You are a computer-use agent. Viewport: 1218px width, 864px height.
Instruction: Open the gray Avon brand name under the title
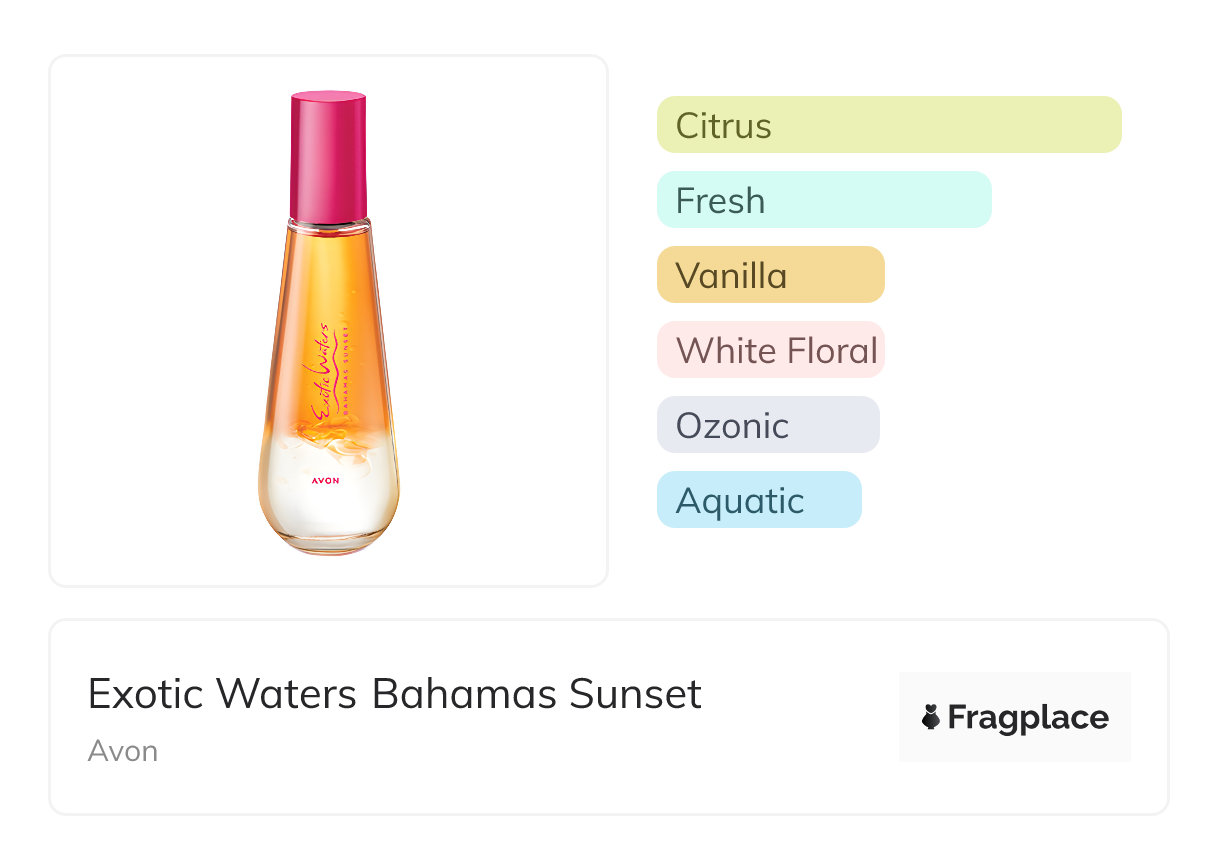[122, 751]
